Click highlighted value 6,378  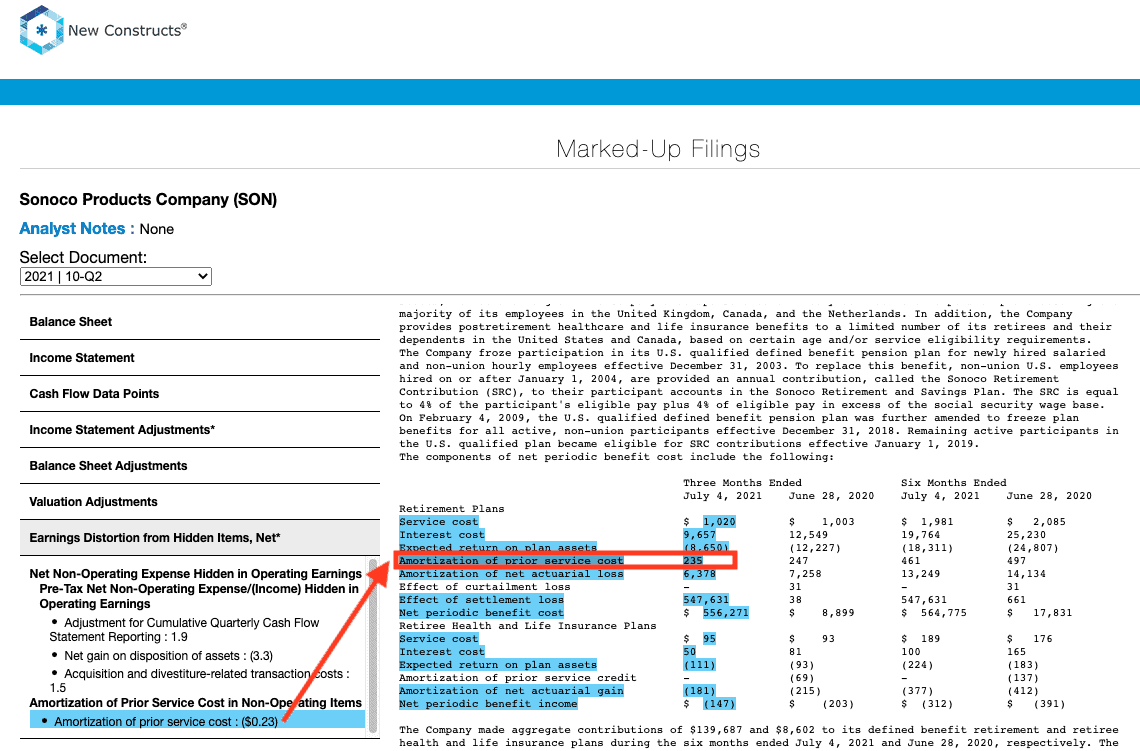[x=699, y=574]
